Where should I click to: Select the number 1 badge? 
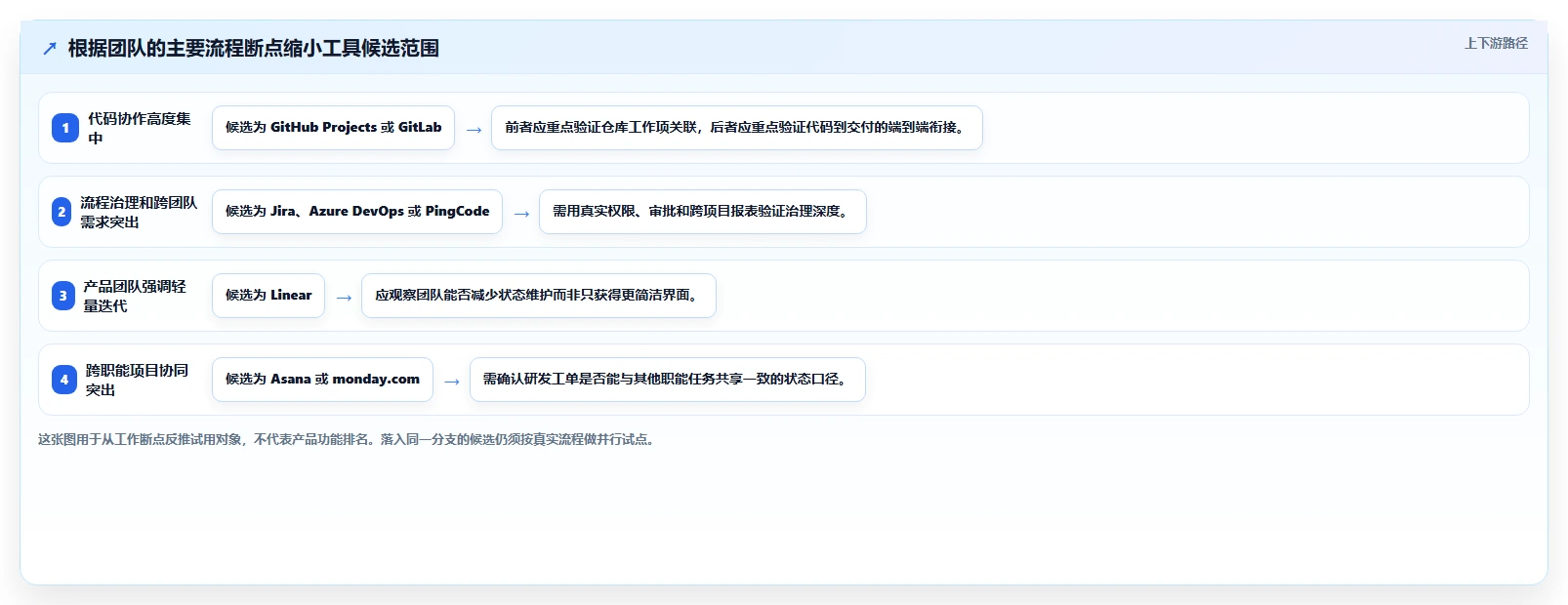65,128
